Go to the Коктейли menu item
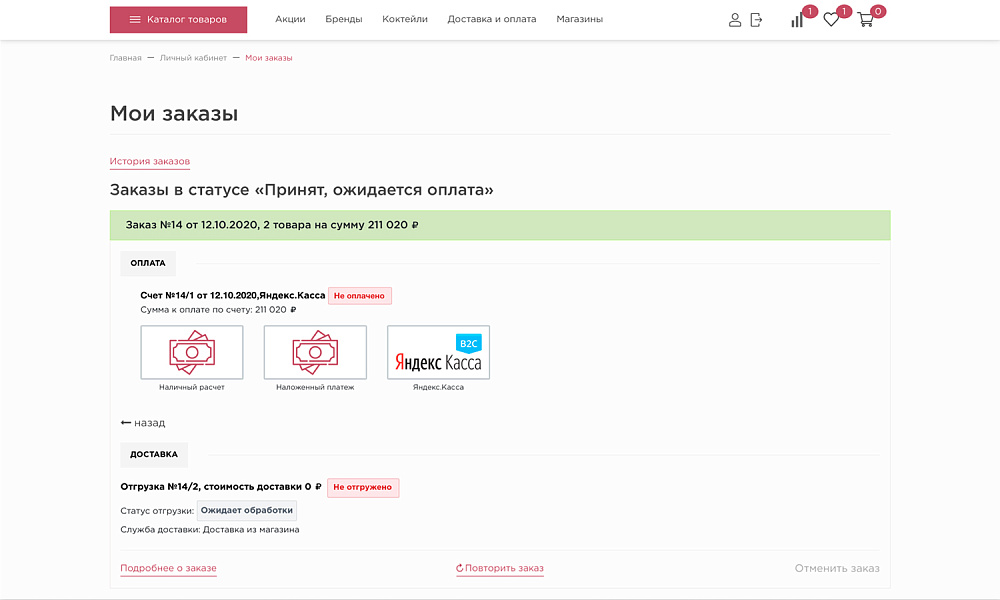The image size is (1000, 600). coord(404,18)
